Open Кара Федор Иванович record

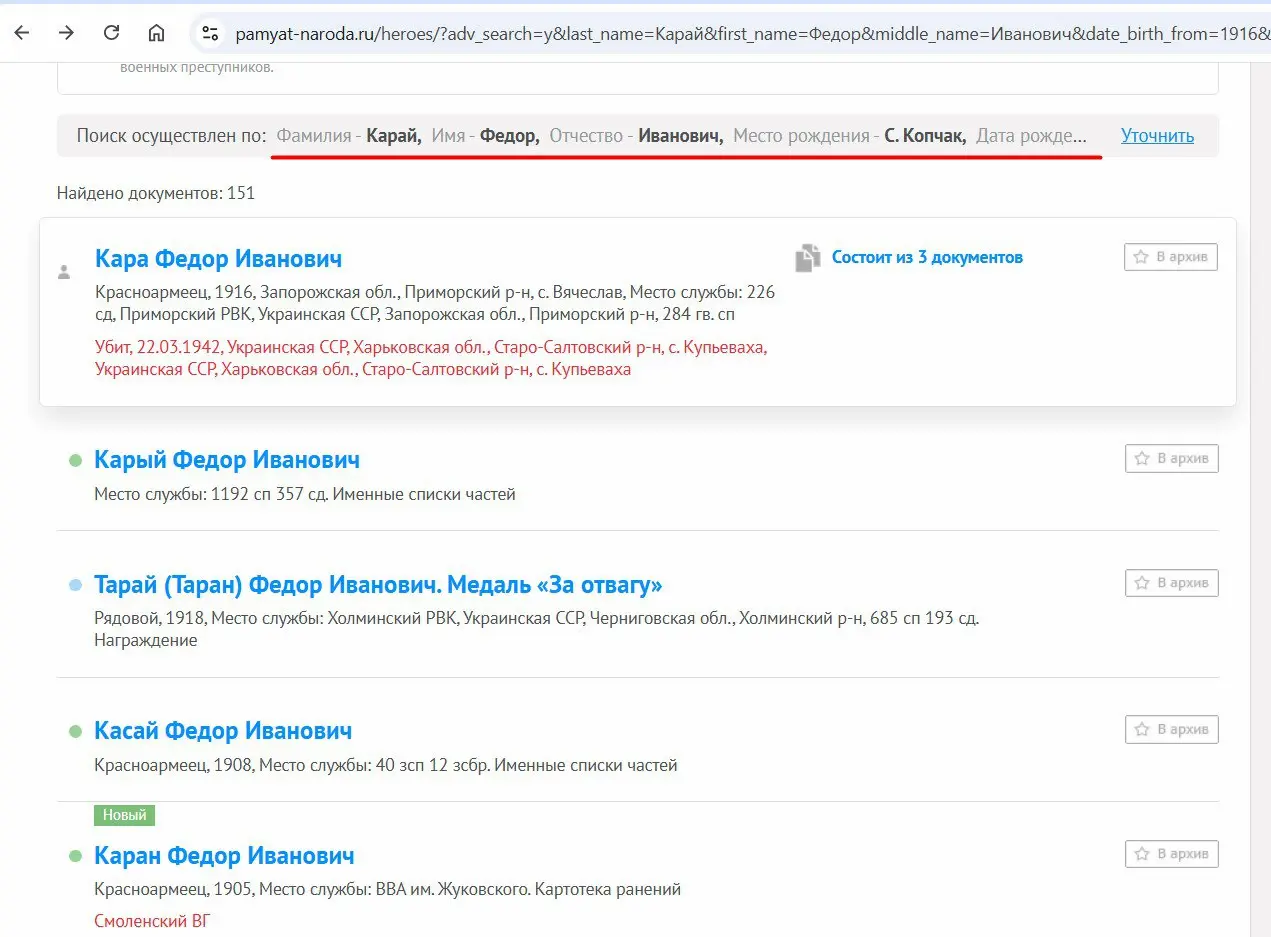(218, 258)
